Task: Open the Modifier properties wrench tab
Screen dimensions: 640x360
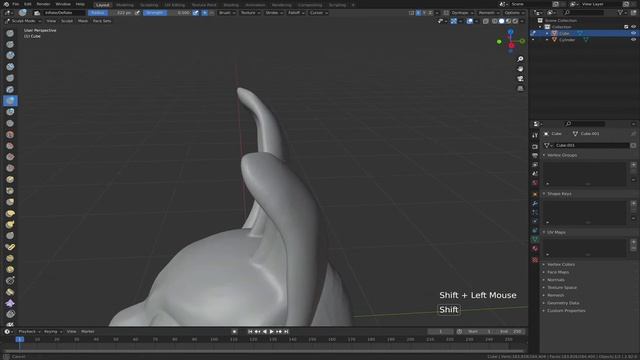Action: [535, 203]
